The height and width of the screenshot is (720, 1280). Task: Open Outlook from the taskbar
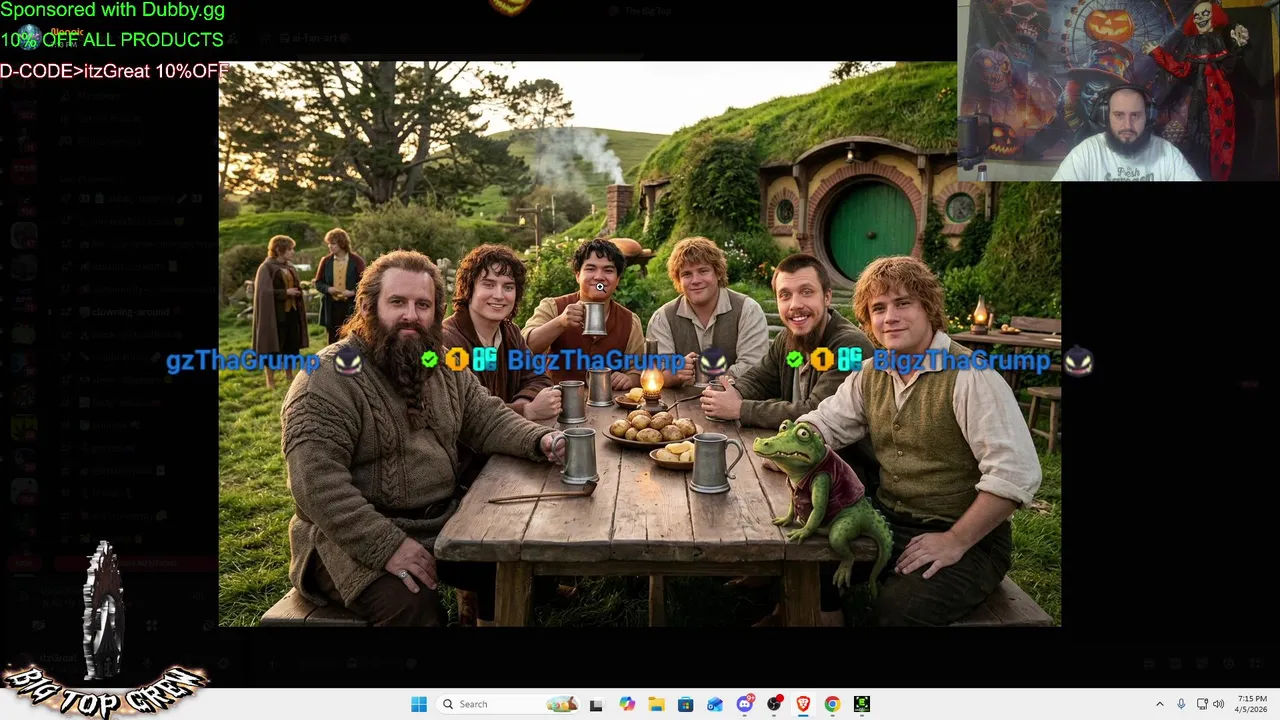(715, 704)
